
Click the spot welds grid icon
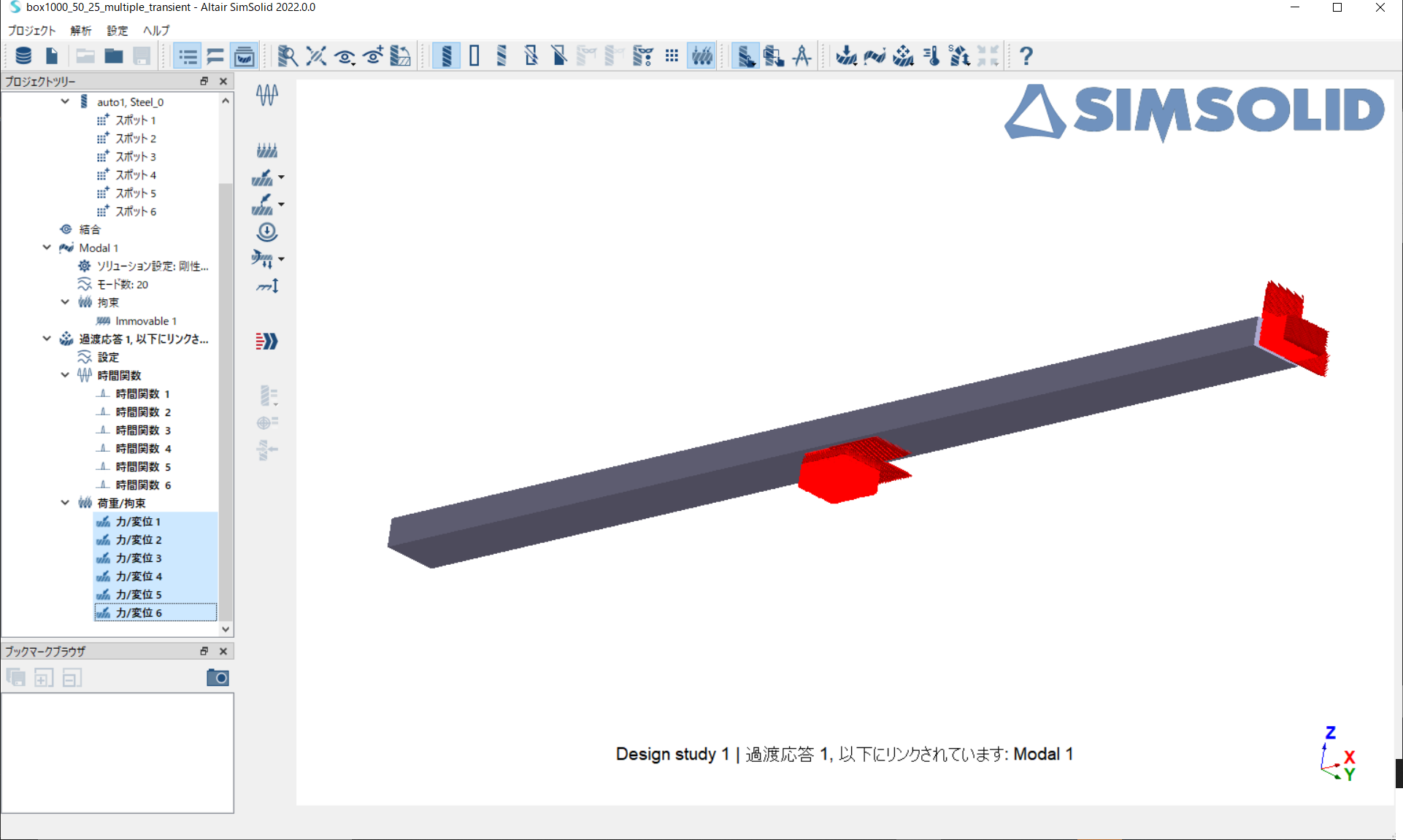click(x=672, y=56)
